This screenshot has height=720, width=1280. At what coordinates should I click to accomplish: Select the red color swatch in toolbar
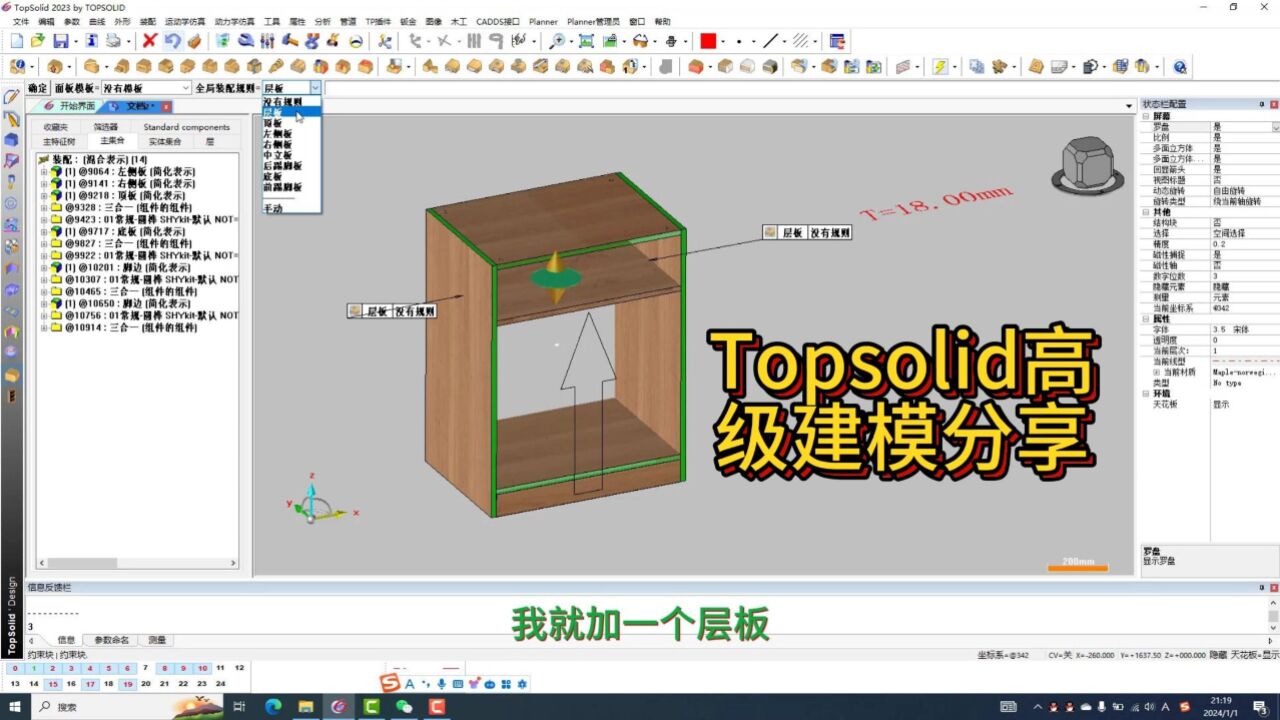[708, 41]
